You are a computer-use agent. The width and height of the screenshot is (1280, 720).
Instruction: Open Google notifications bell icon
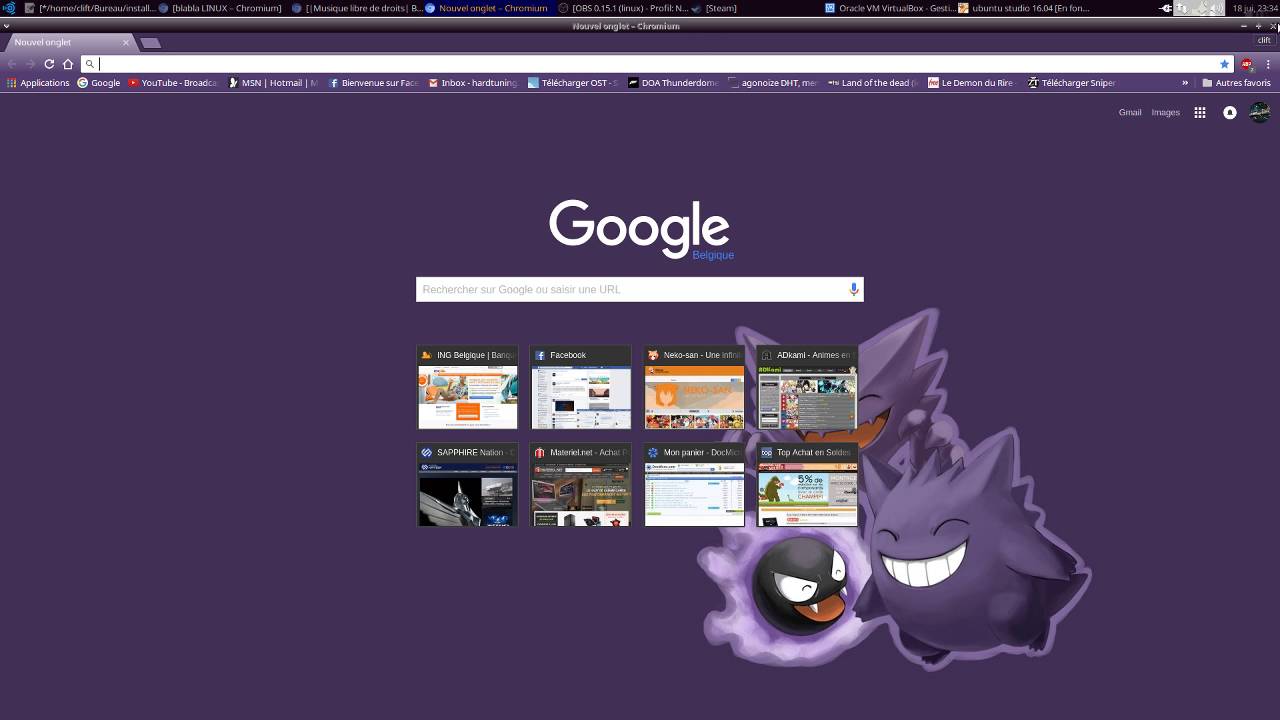(1230, 113)
